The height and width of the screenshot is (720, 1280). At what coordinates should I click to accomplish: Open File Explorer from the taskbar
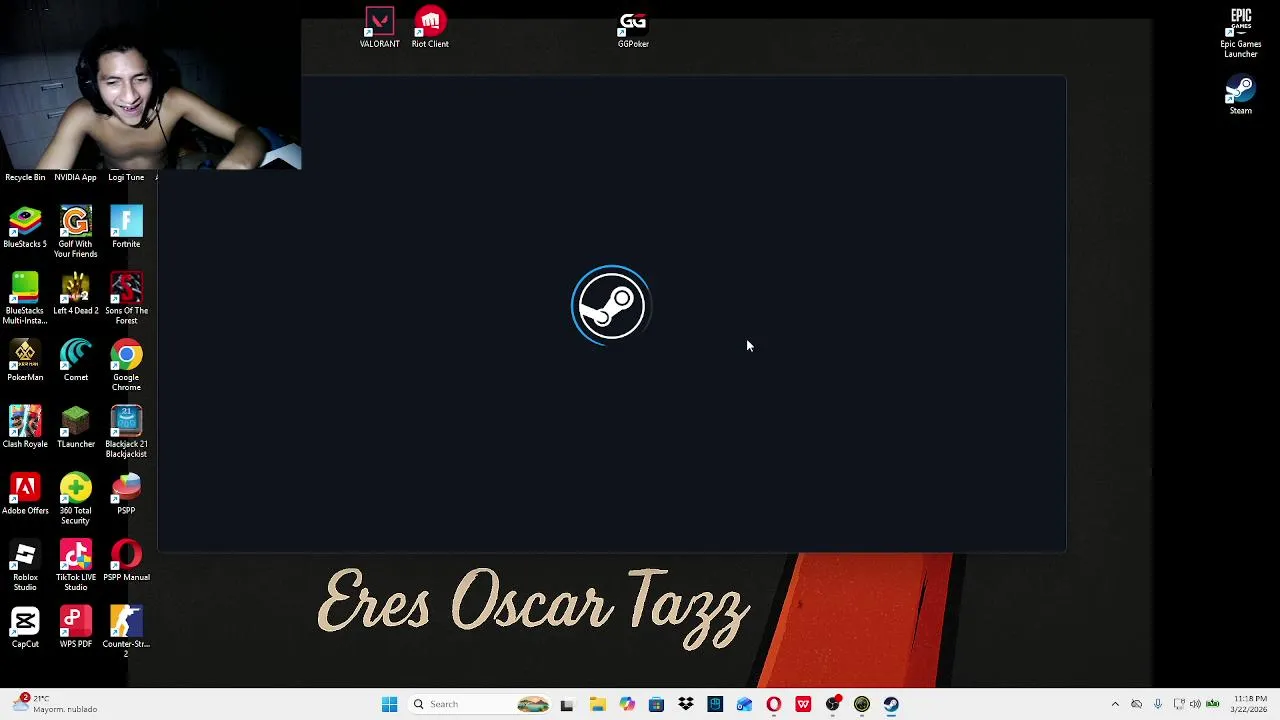coord(597,704)
